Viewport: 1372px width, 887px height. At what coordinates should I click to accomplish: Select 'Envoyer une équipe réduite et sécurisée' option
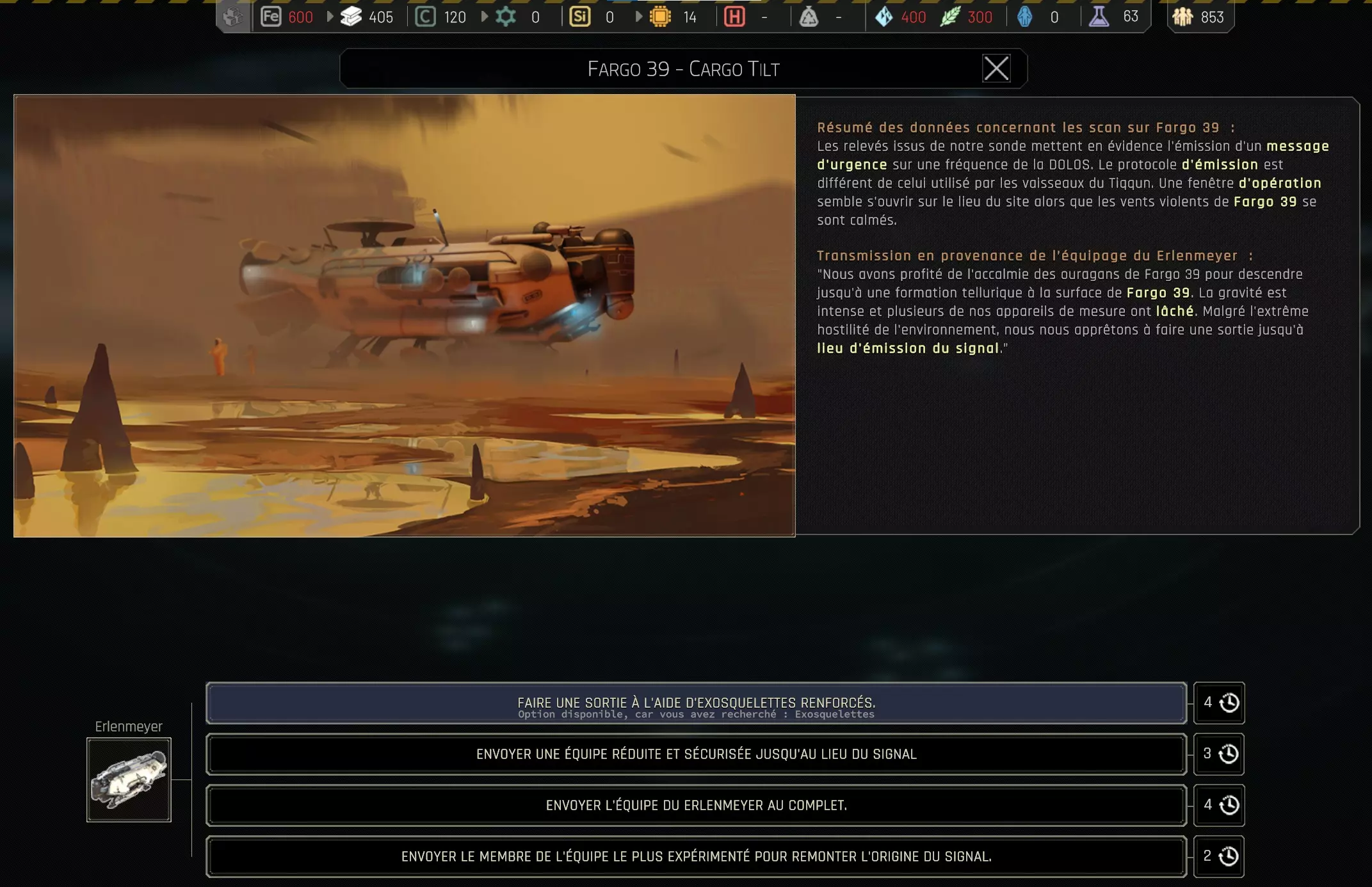coord(696,755)
